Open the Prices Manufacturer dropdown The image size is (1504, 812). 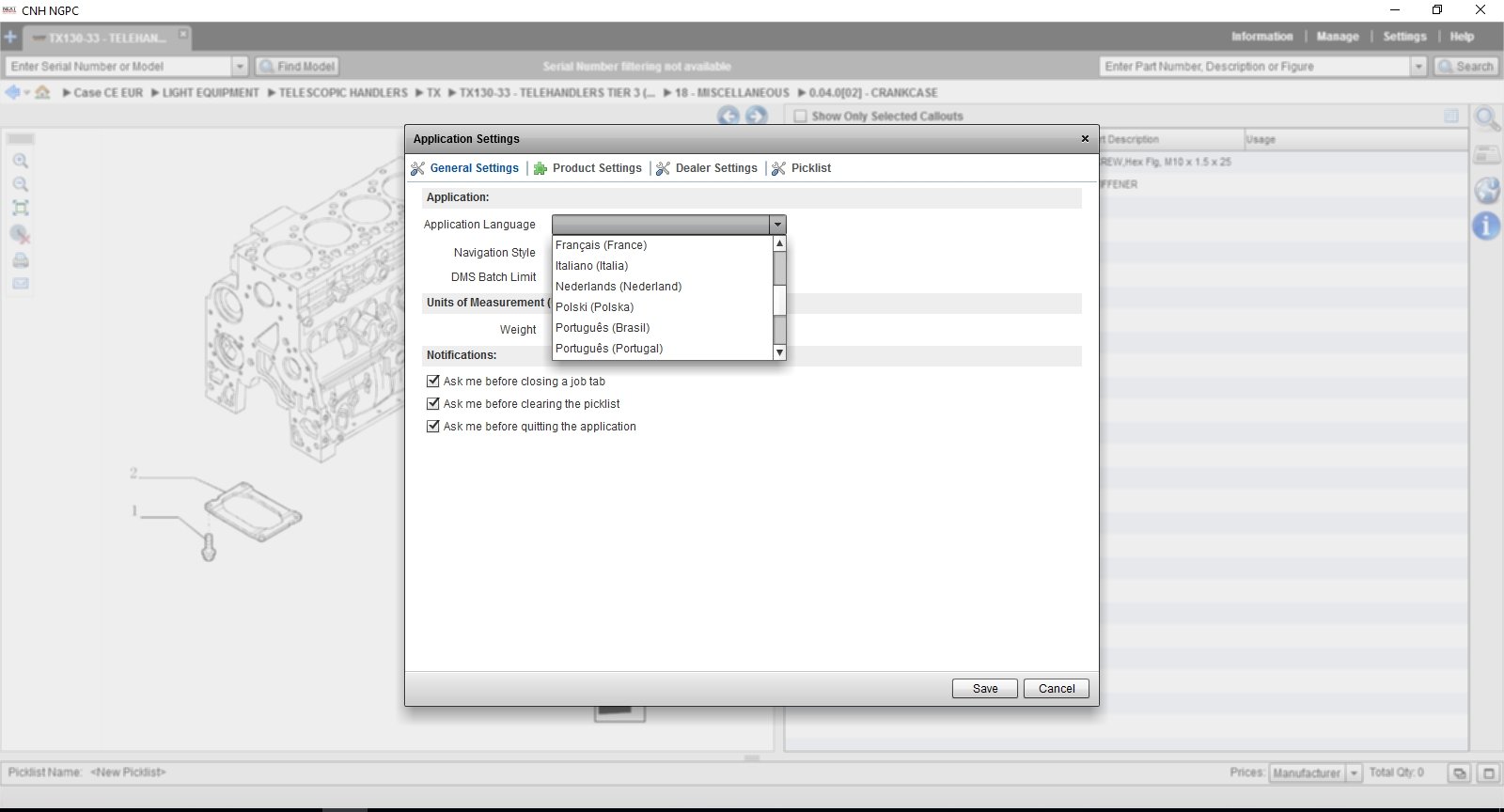[x=1355, y=773]
